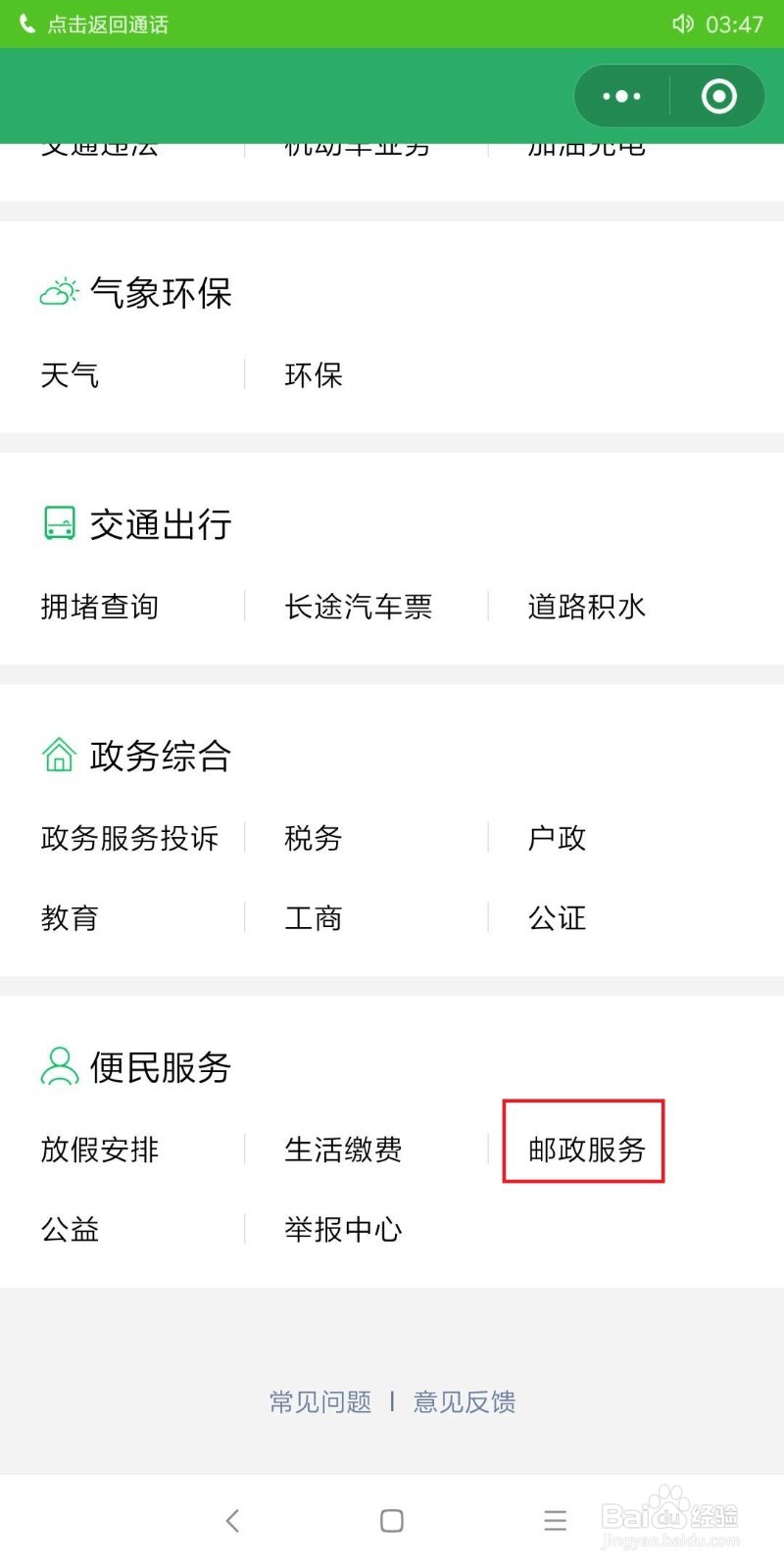The image size is (784, 1568).
Task: Tap the house icon beside 政务综合
Action: point(59,755)
